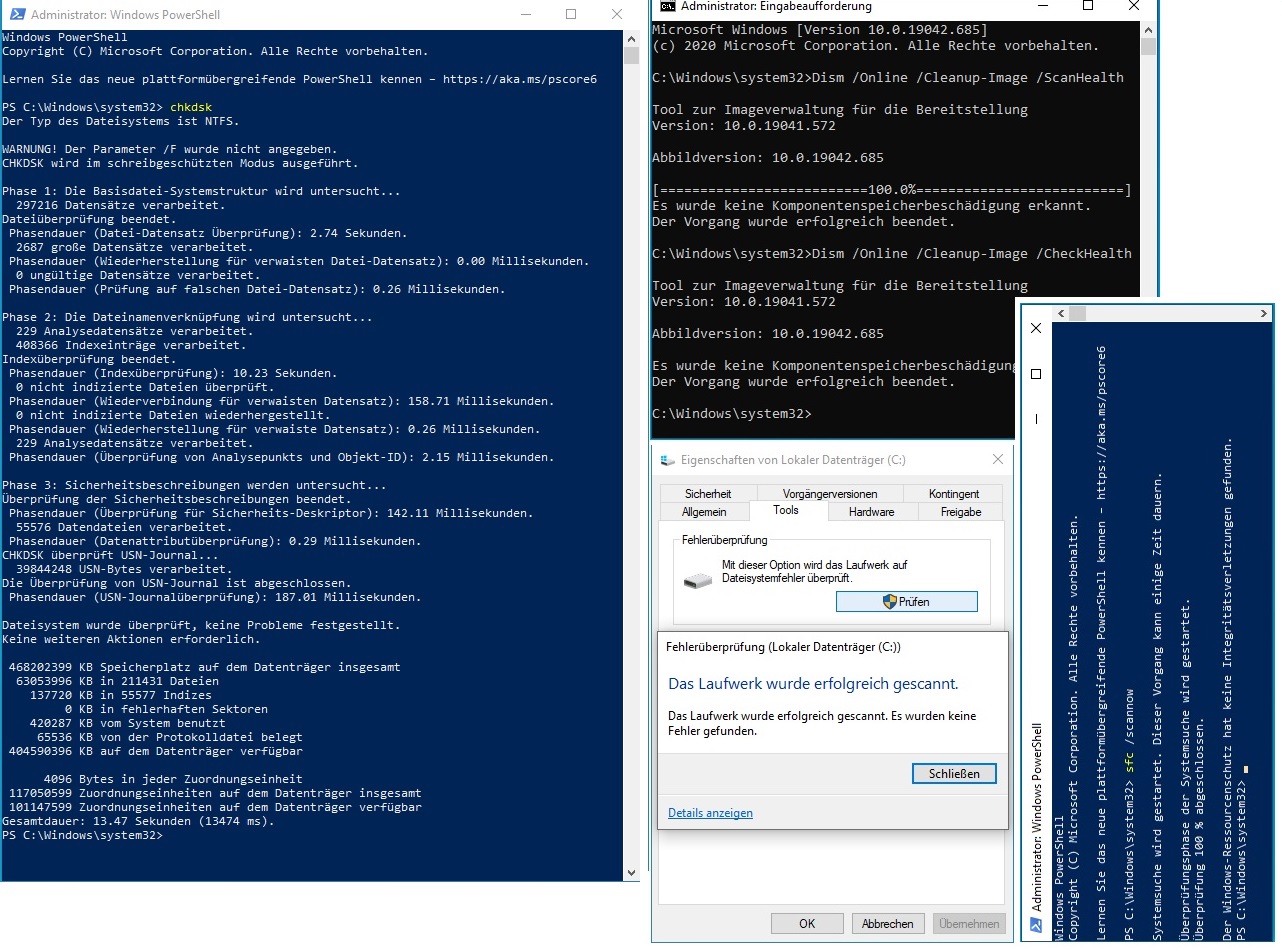Screen dimensions: 1282x951
Task: Click the cmd icon in the Eingabeaufforderung title bar
Action: tap(667, 6)
